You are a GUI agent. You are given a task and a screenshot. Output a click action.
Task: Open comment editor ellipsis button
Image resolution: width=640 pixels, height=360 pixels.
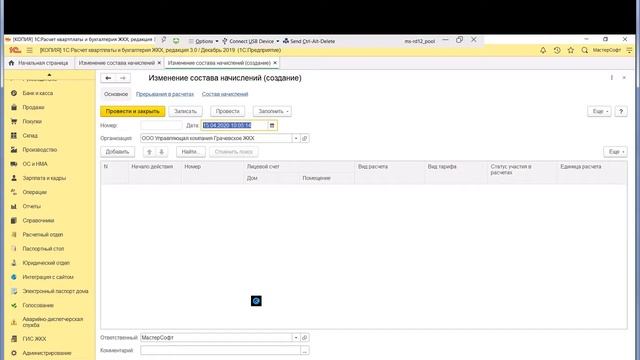coord(304,350)
